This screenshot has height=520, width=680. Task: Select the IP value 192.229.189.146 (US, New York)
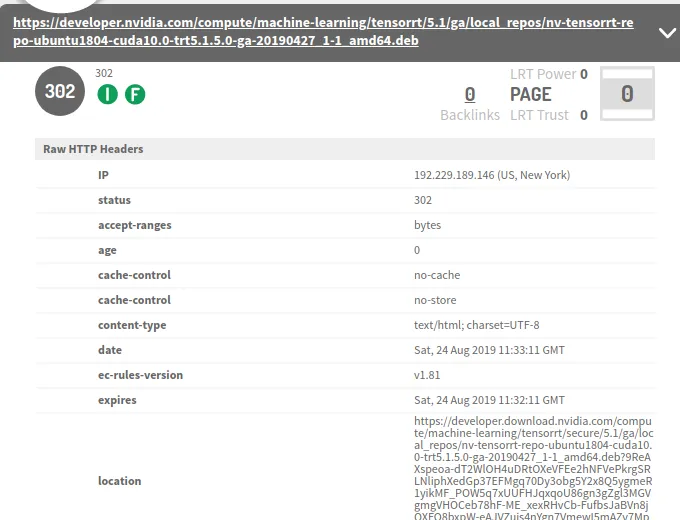pos(492,175)
